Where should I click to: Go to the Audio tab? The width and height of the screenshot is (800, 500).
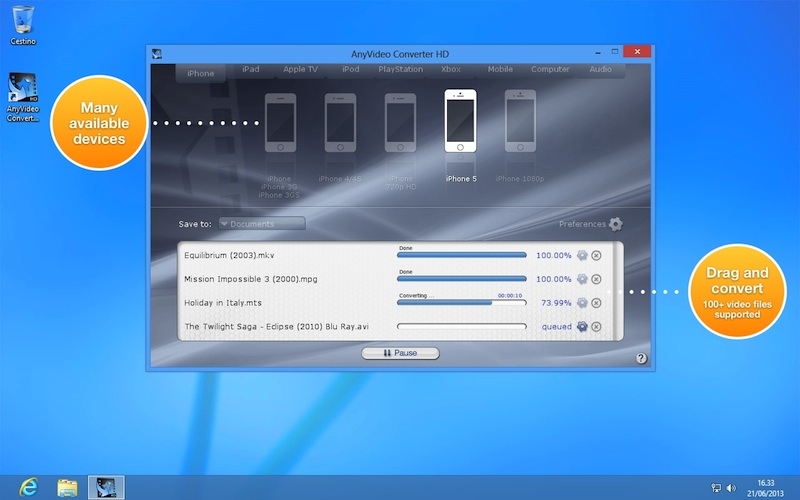[x=600, y=70]
